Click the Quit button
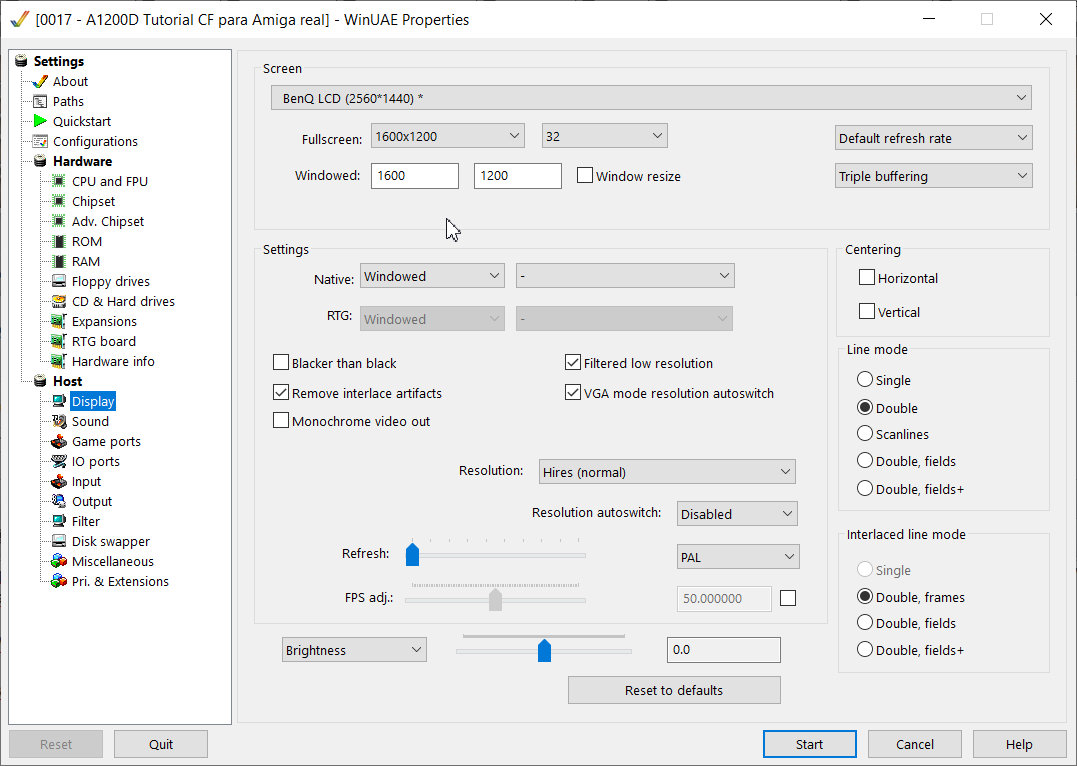1077x766 pixels. point(161,744)
